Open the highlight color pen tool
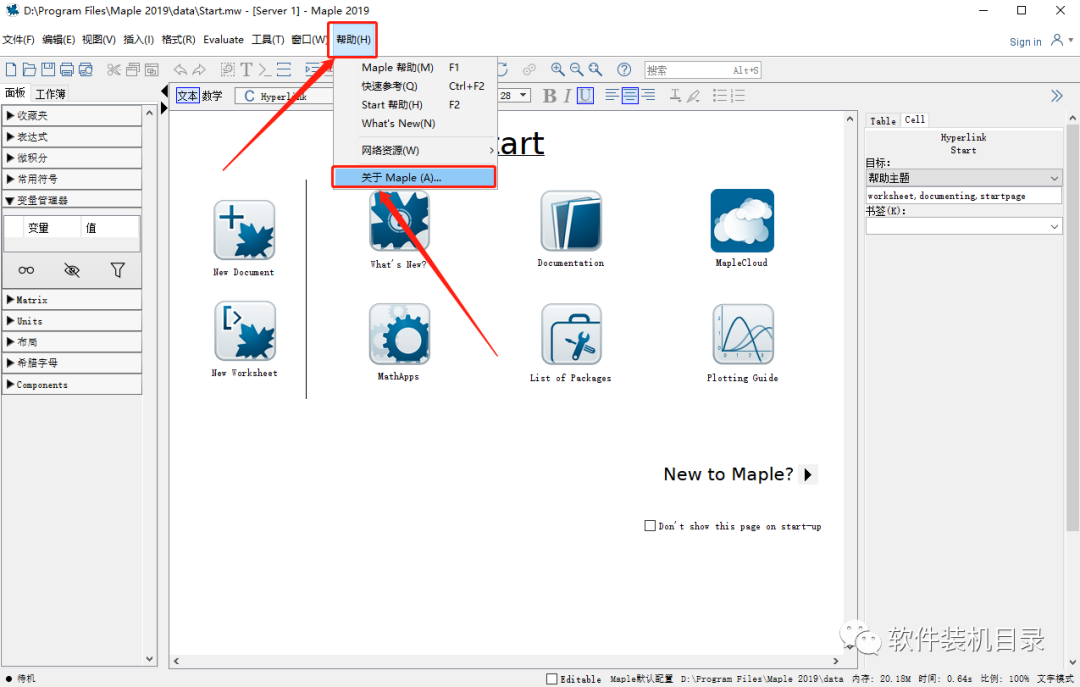Viewport: 1080px width, 687px height. point(694,96)
